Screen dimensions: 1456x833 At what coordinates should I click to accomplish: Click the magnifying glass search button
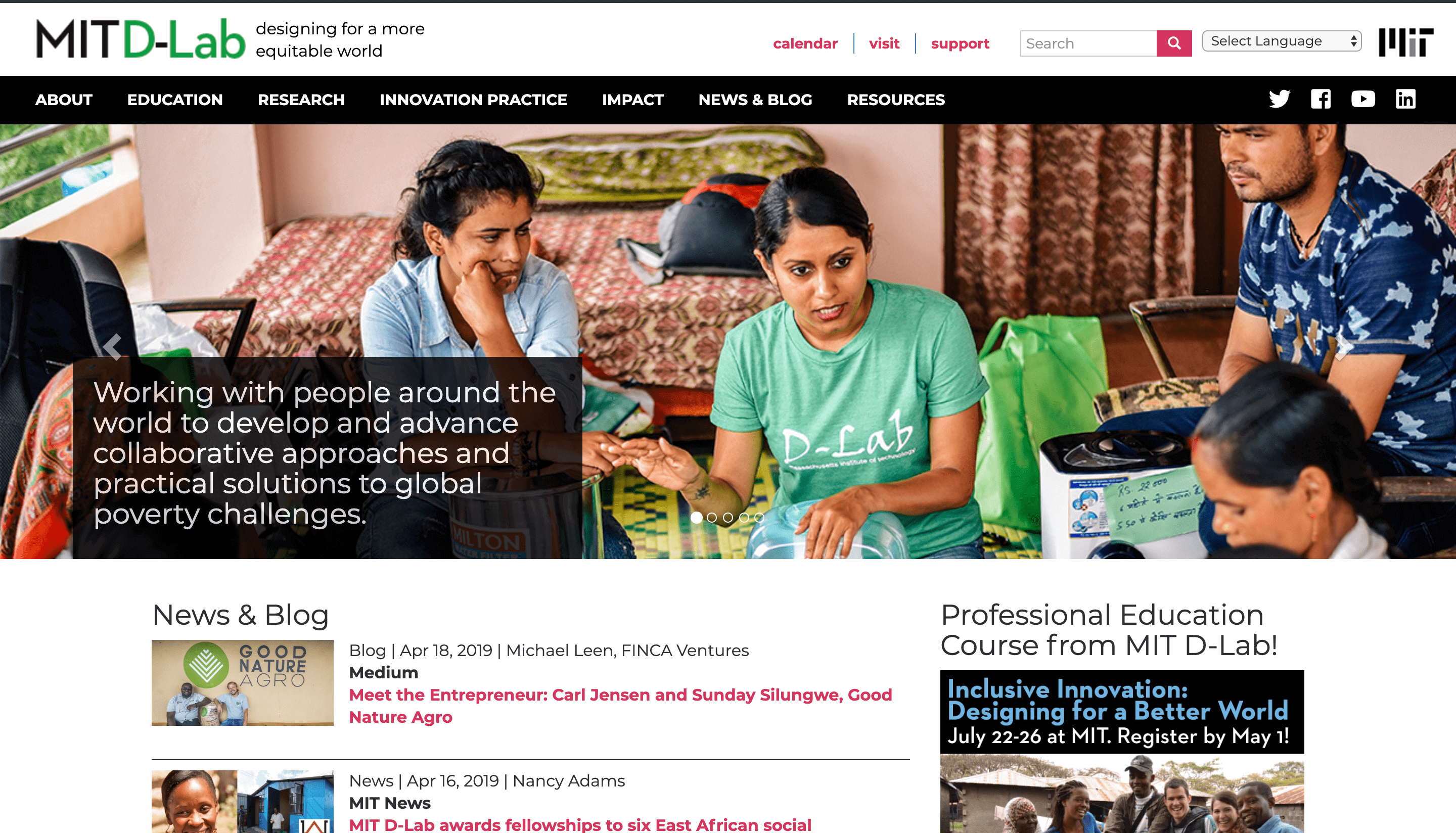point(1174,43)
